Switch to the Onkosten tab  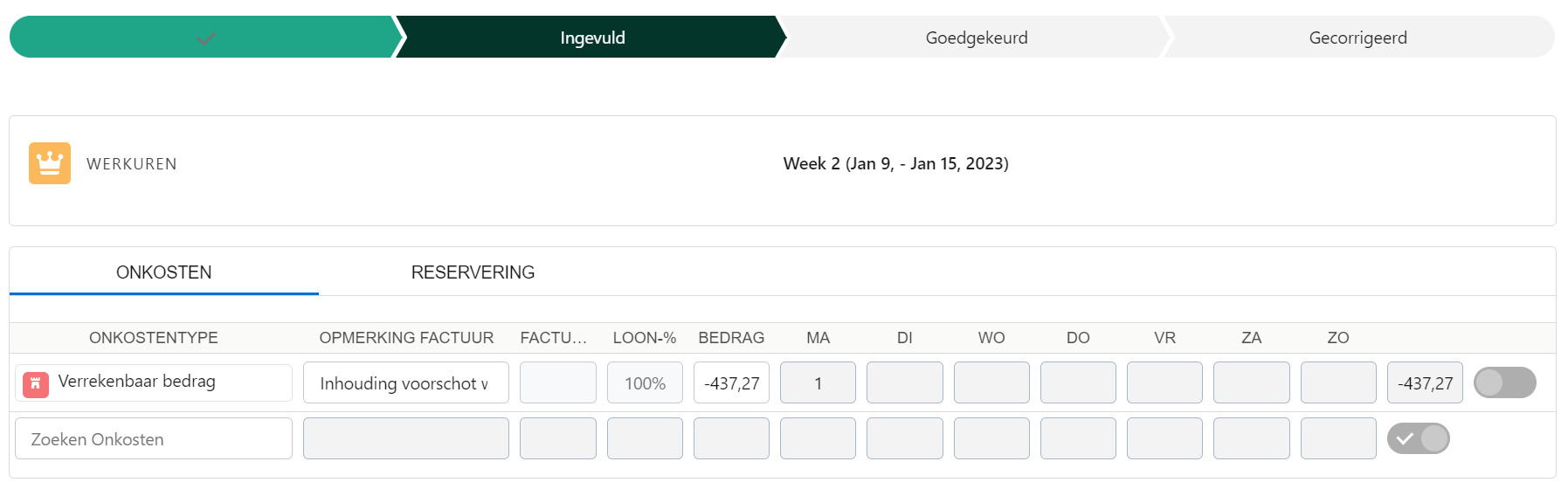pos(164,272)
